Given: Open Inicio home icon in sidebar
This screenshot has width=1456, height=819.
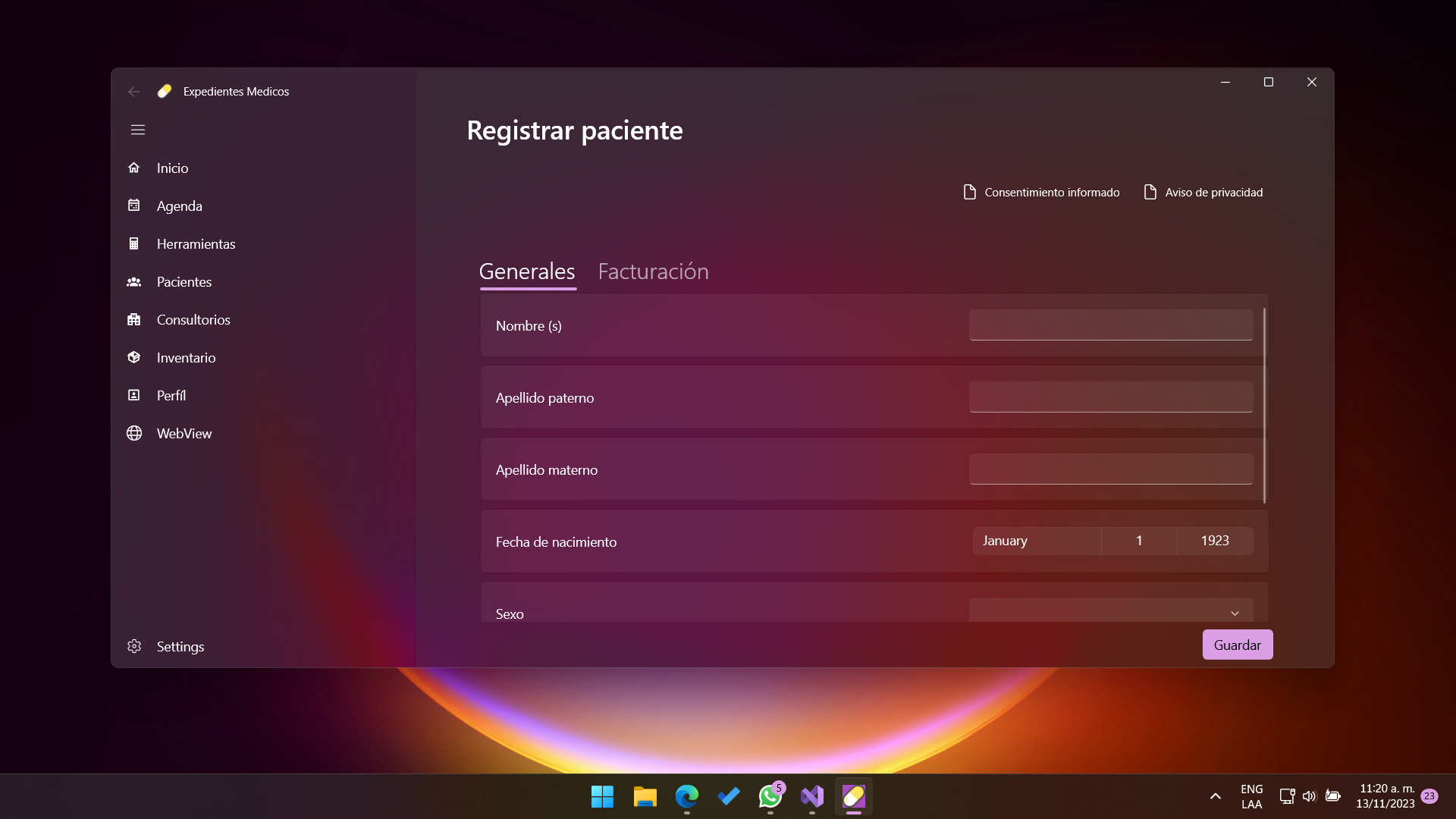Looking at the screenshot, I should tap(134, 168).
